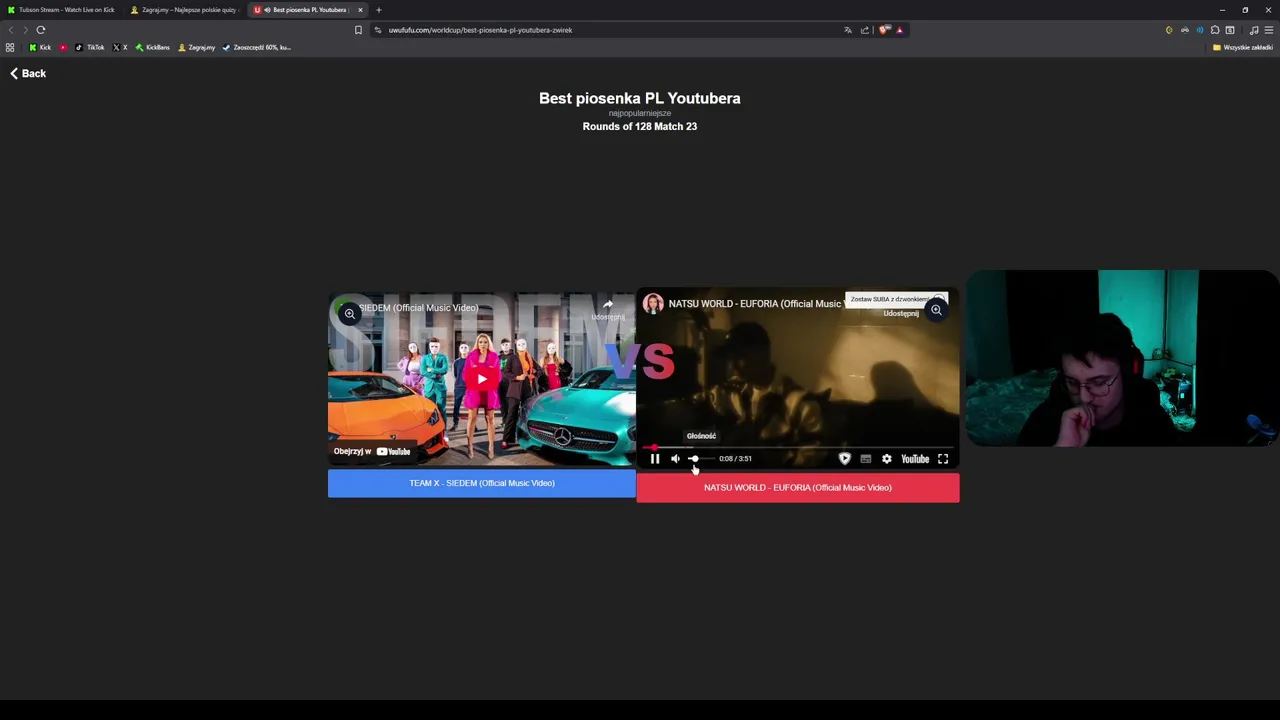This screenshot has height=720, width=1280.
Task: Vote for TEAM X - SIEDEM blue button
Action: [x=481, y=483]
